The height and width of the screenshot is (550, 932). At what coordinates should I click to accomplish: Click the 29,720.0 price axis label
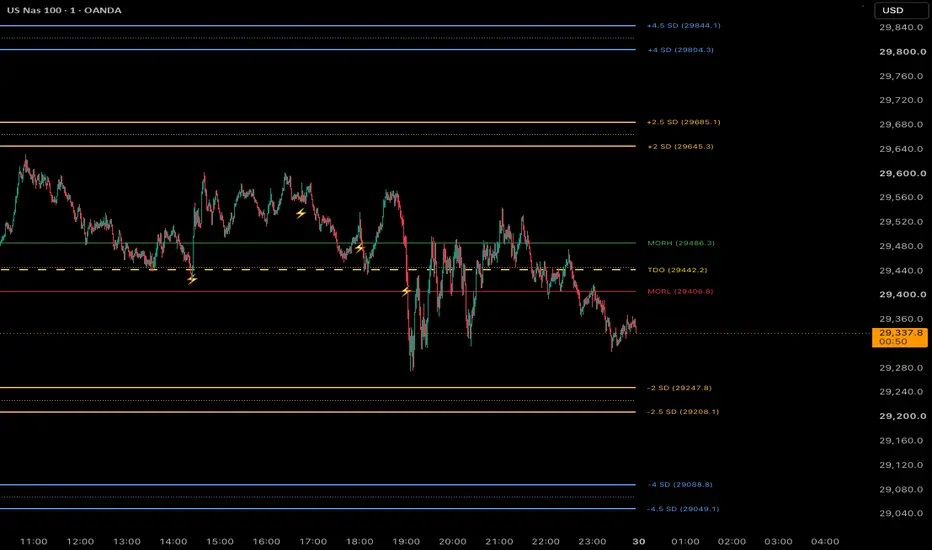click(x=902, y=100)
